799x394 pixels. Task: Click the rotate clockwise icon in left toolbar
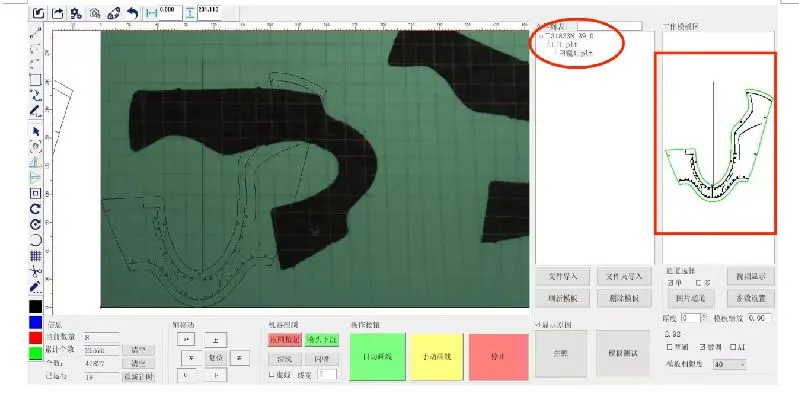[x=35, y=209]
